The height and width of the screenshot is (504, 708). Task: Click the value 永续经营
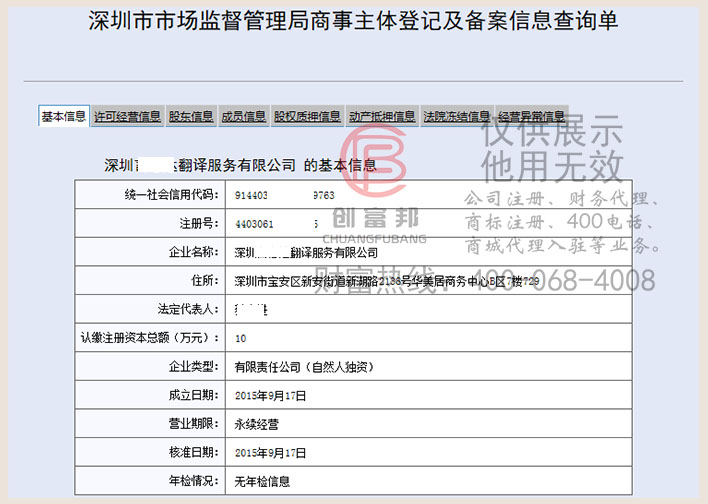click(256, 424)
